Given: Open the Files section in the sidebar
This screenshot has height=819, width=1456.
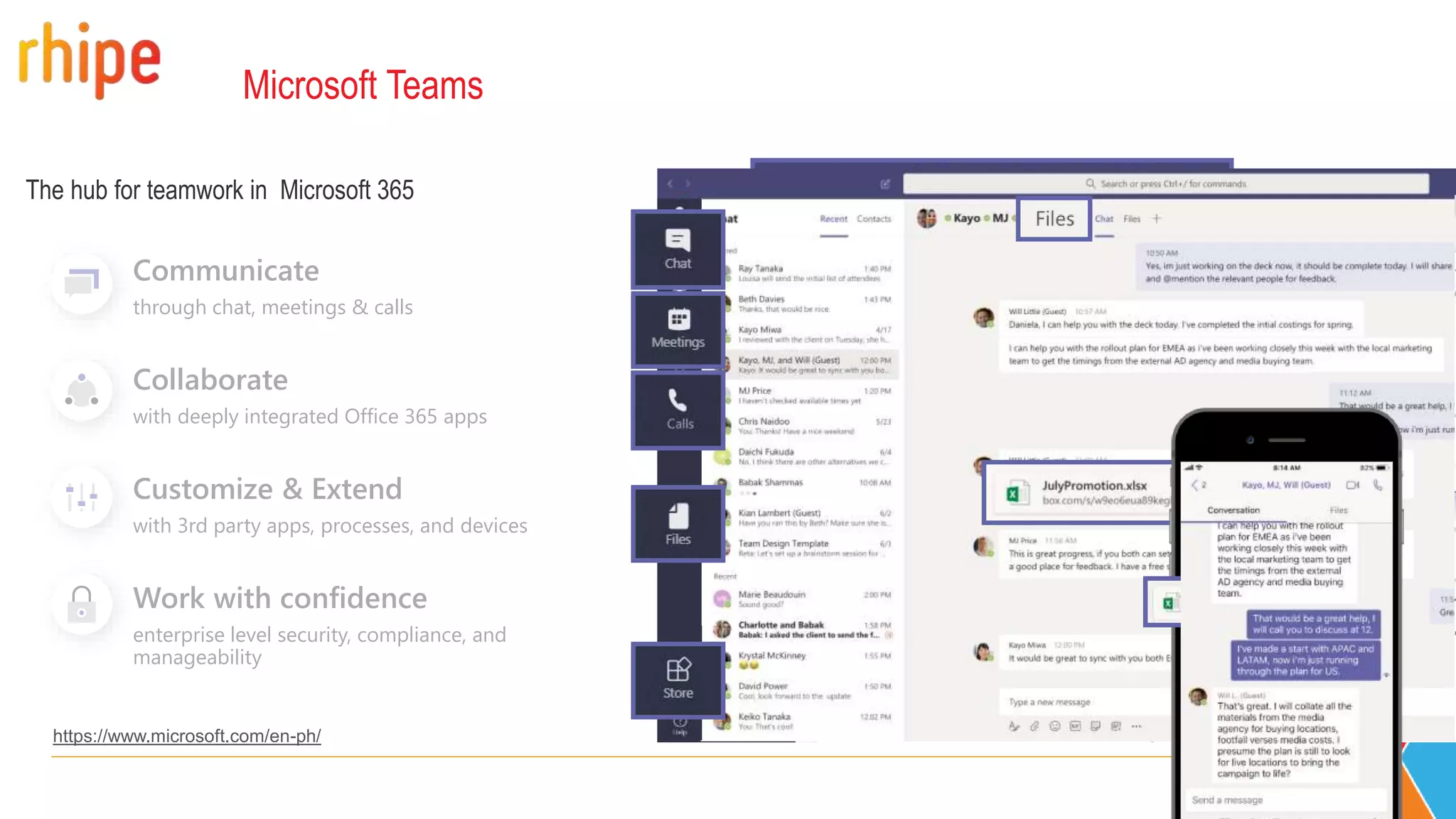Looking at the screenshot, I should coord(678,524).
